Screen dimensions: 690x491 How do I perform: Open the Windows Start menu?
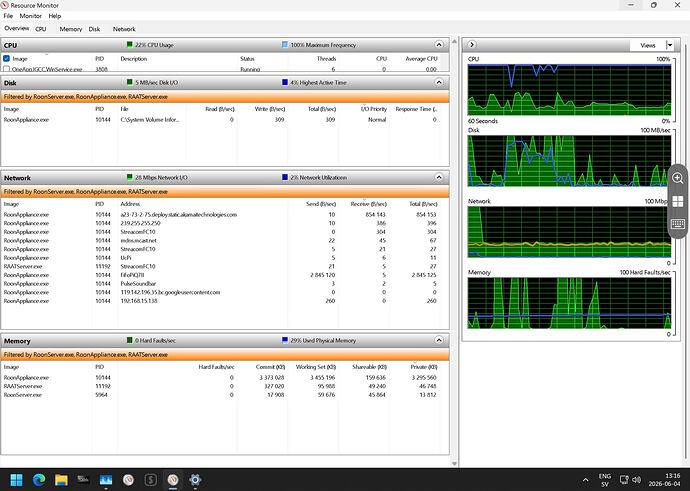pyautogui.click(x=16, y=480)
